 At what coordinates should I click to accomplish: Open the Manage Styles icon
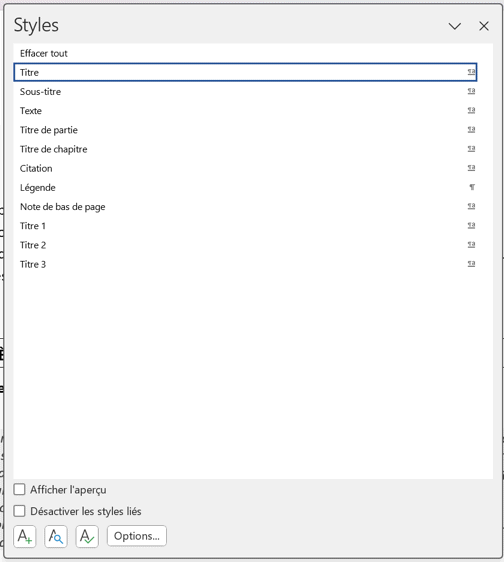click(87, 536)
